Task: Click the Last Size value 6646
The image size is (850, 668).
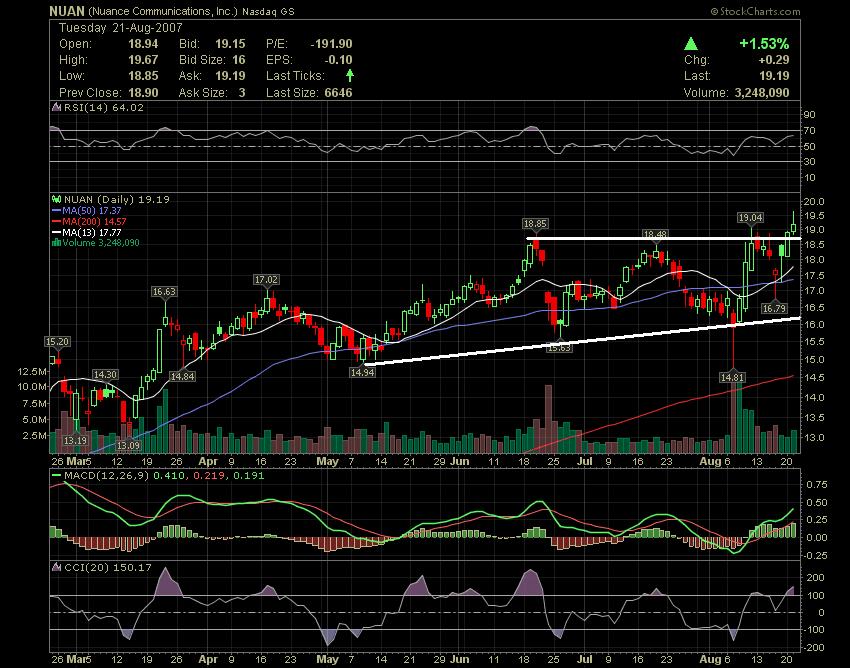Action: tap(338, 92)
